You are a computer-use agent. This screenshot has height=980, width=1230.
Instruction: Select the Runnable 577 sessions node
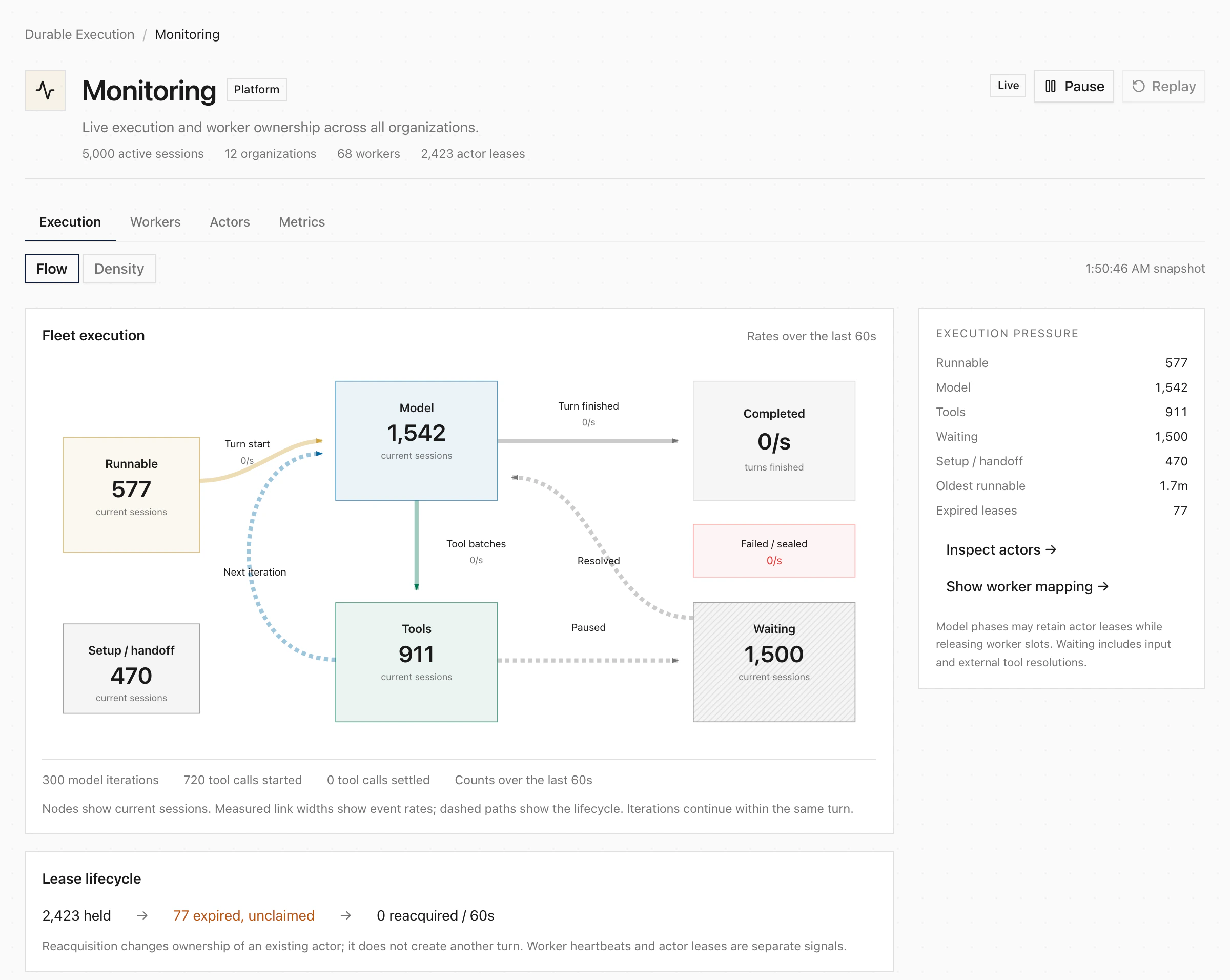(x=131, y=495)
